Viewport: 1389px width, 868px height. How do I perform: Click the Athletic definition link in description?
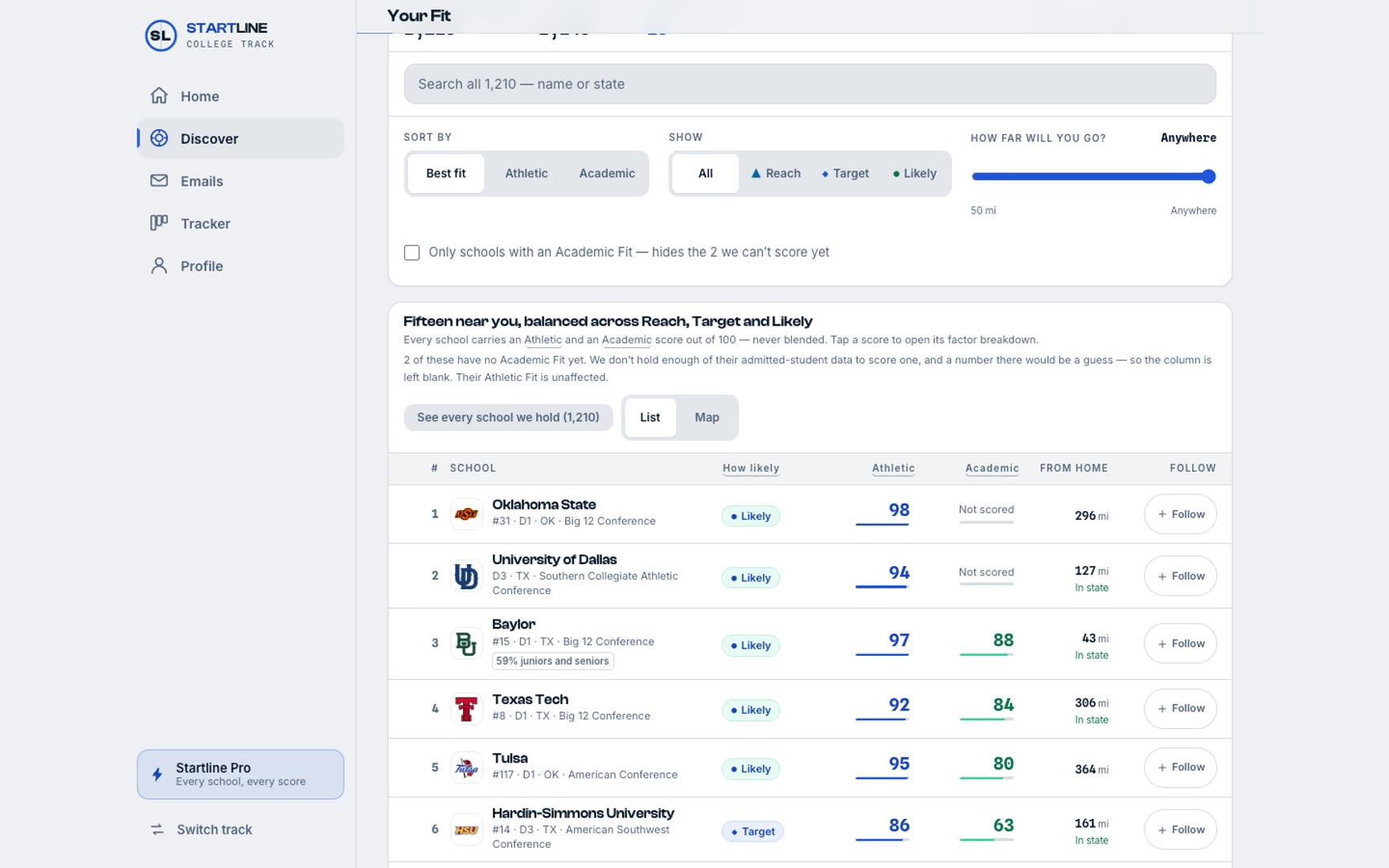[x=543, y=340]
